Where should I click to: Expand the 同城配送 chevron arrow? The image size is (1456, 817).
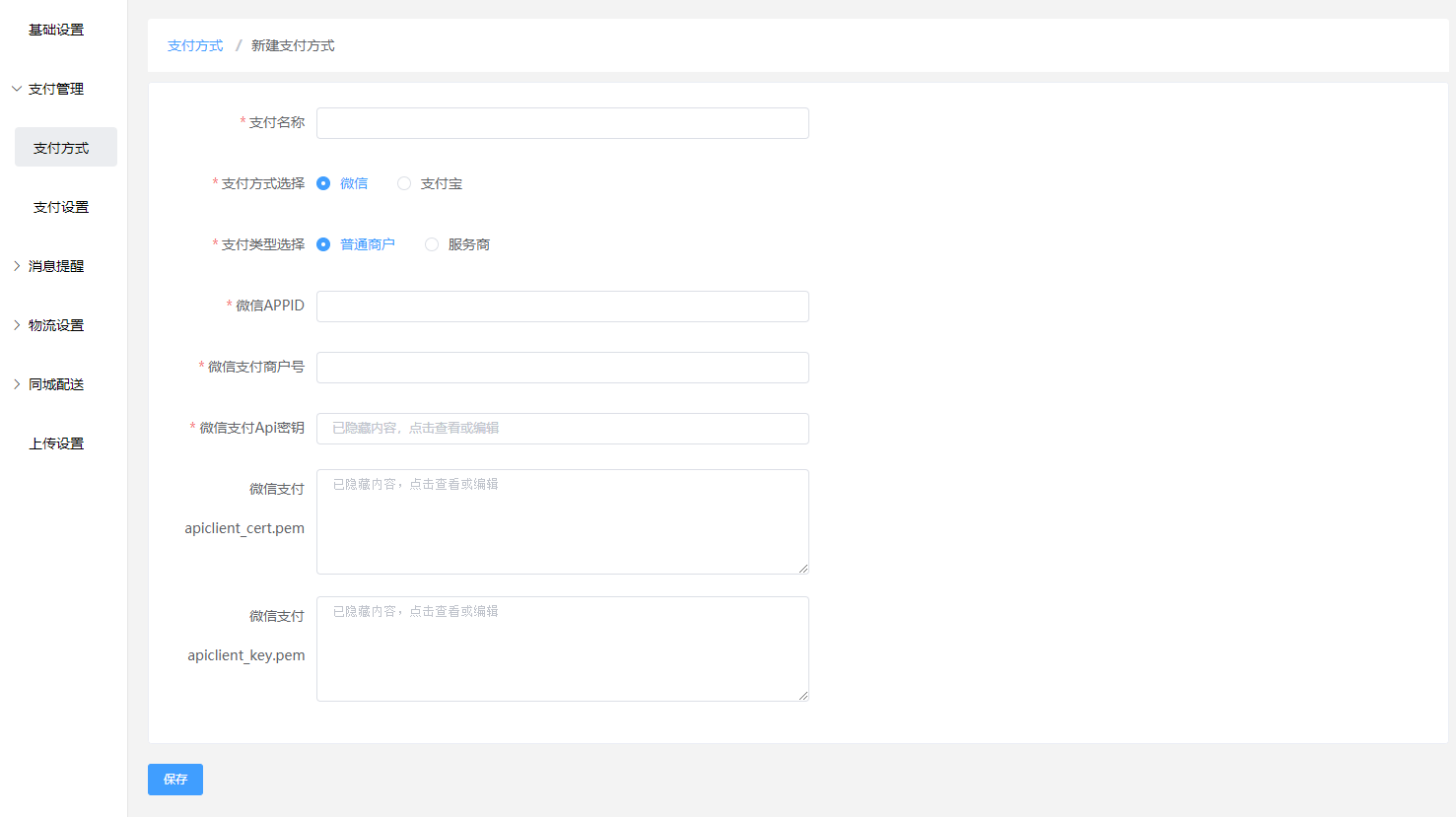tap(17, 384)
